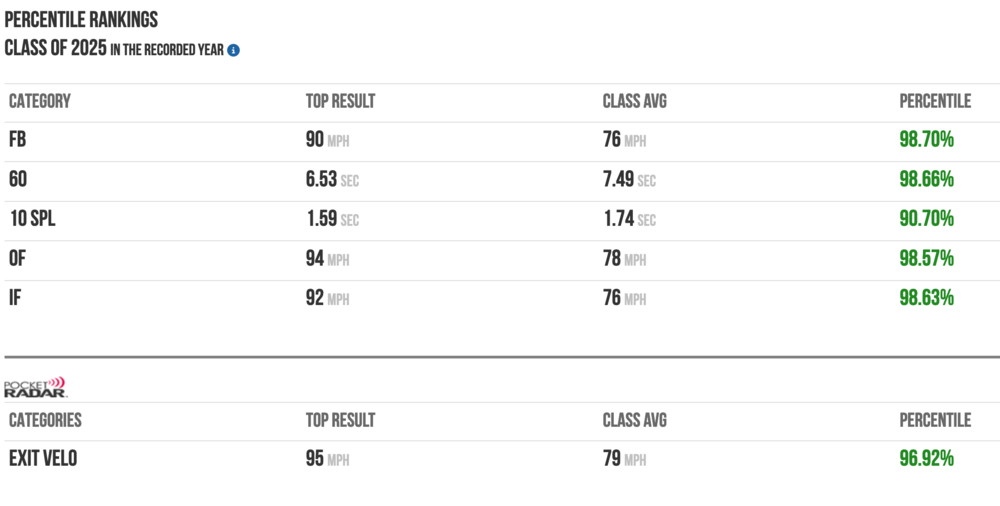Click the Top Result header in upper table

(340, 101)
